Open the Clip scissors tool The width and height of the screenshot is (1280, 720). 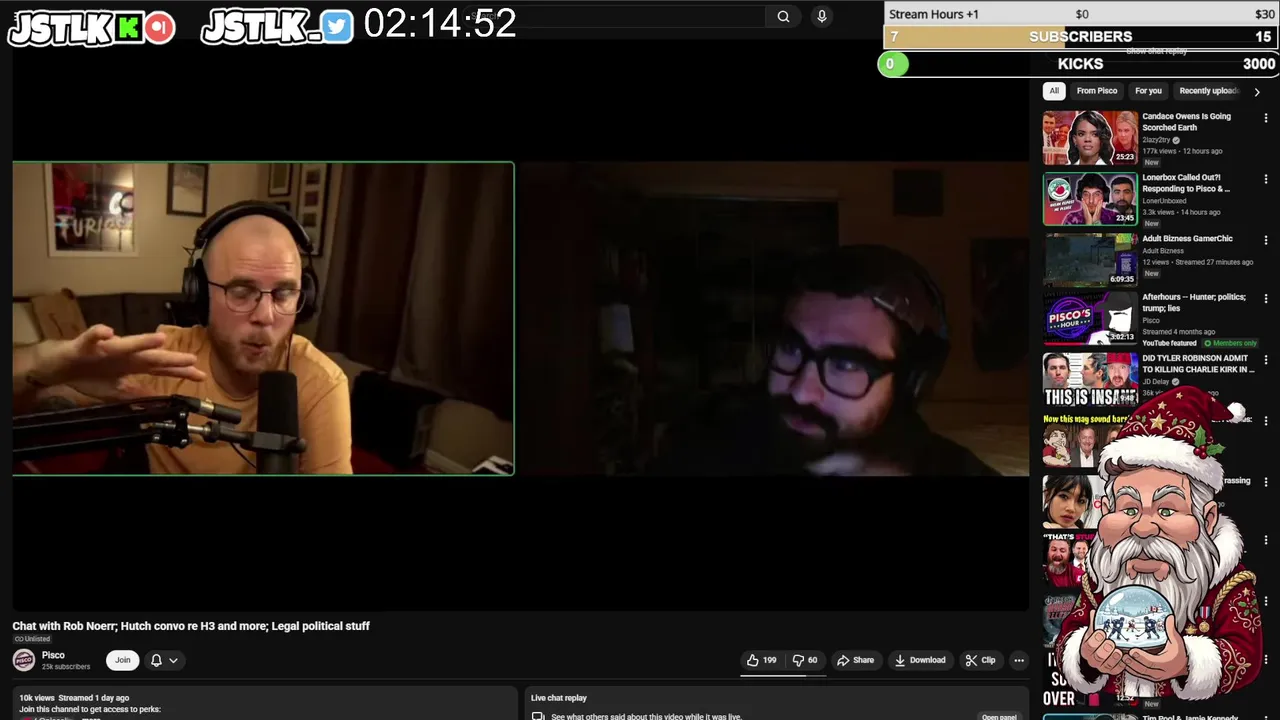coord(980,660)
